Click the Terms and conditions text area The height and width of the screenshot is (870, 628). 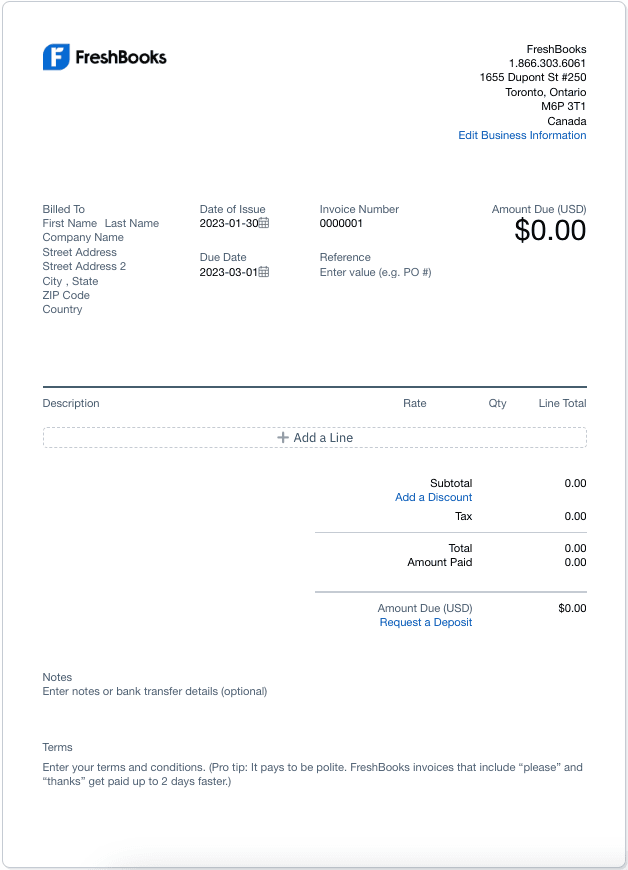tap(312, 774)
